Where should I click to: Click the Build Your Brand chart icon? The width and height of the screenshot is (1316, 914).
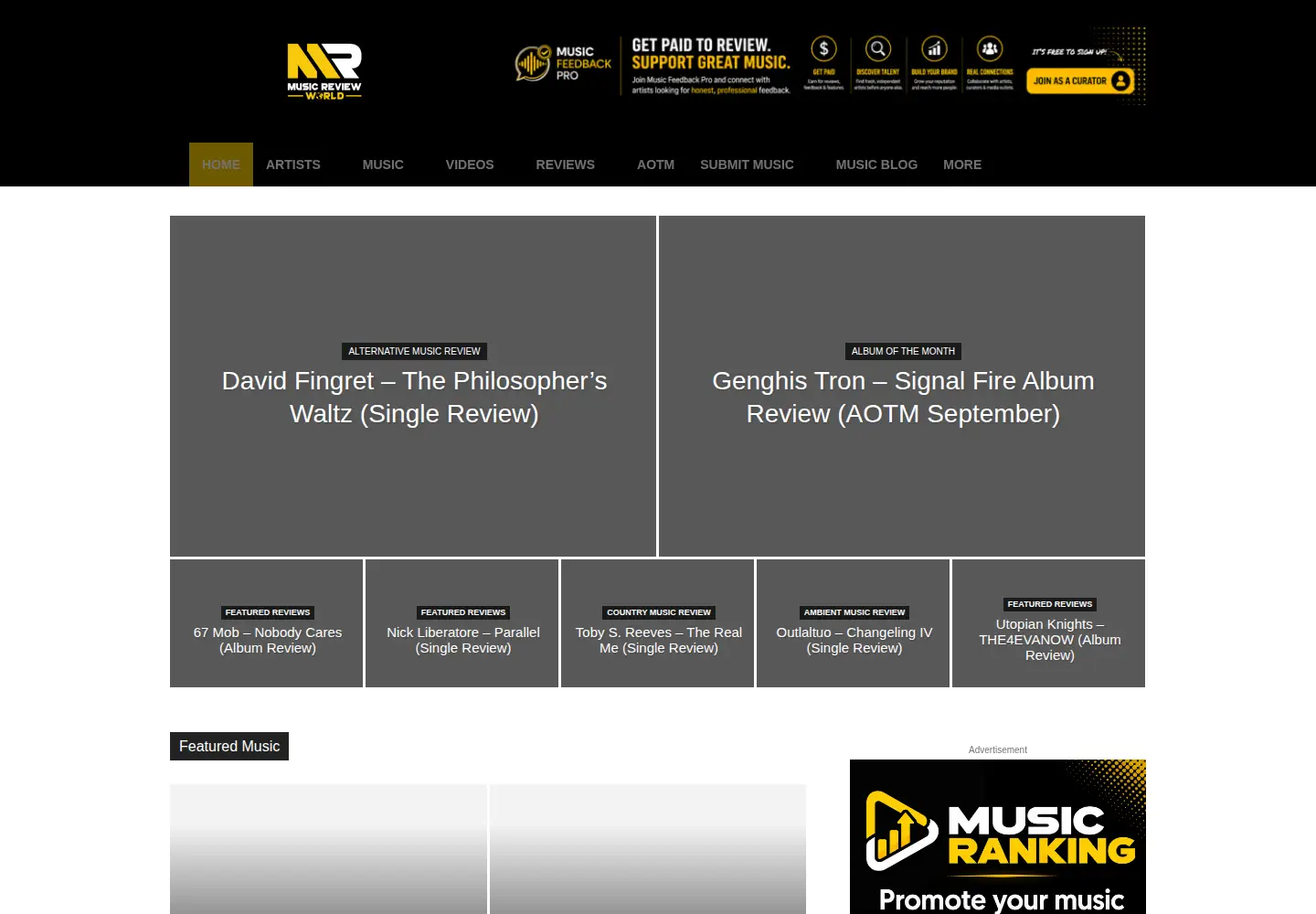[934, 48]
